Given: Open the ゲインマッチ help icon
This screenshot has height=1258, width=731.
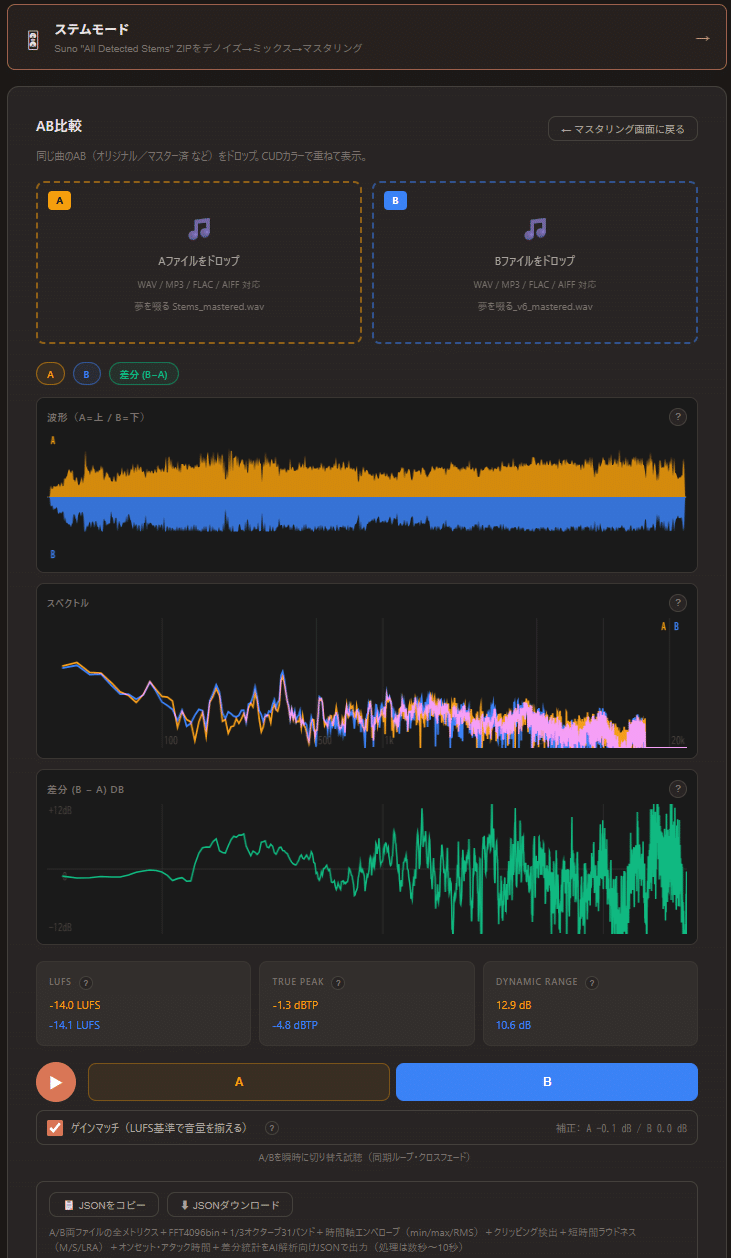Looking at the screenshot, I should tap(272, 1128).
